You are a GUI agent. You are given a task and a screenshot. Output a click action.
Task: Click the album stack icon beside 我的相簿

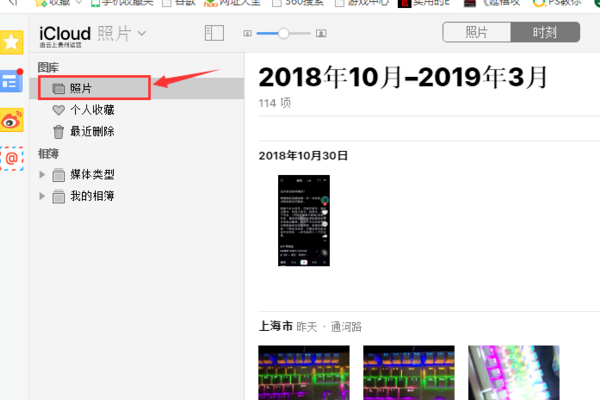(59, 196)
